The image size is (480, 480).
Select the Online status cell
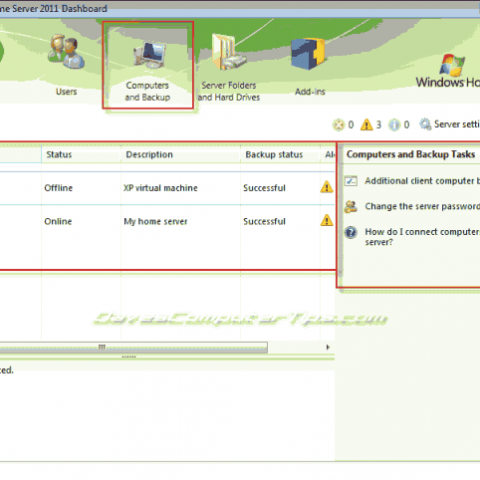tap(58, 221)
